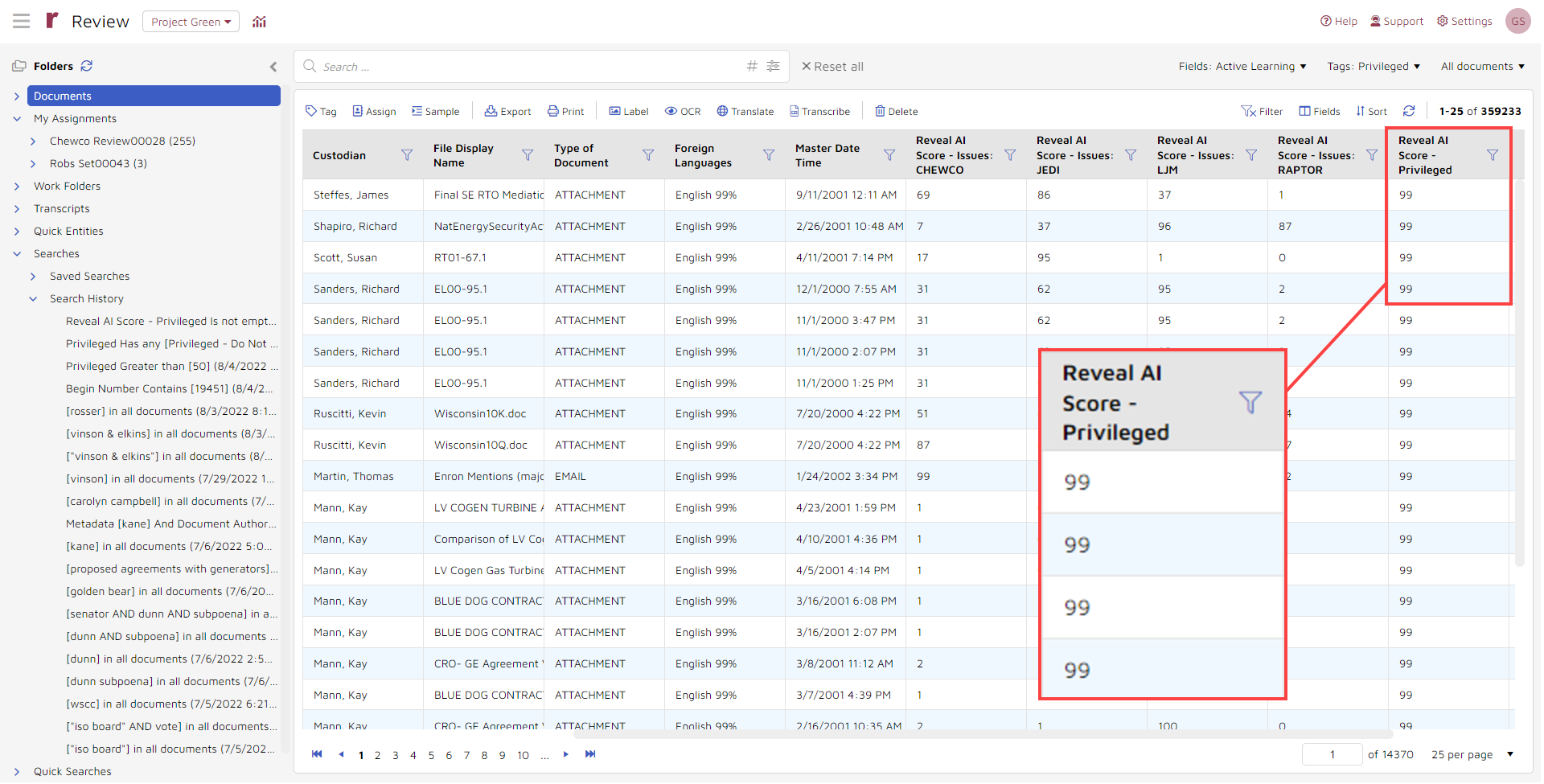
Task: Open the All documents dropdown
Action: tap(1483, 66)
